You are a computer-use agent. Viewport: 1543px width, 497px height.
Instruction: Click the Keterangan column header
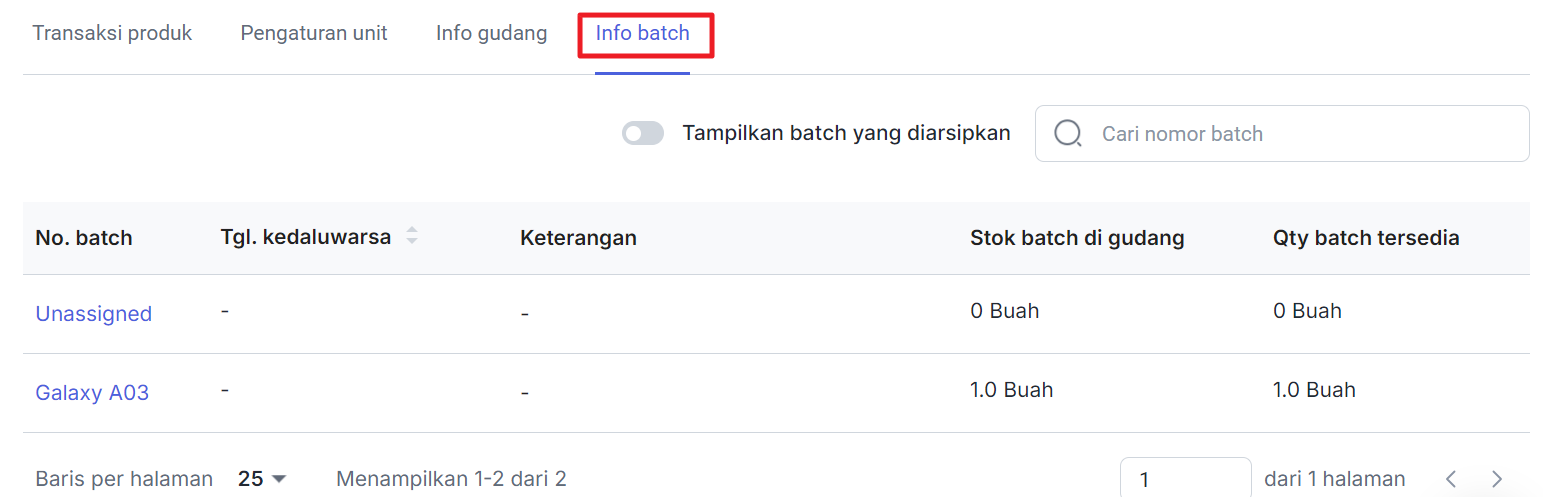tap(578, 238)
